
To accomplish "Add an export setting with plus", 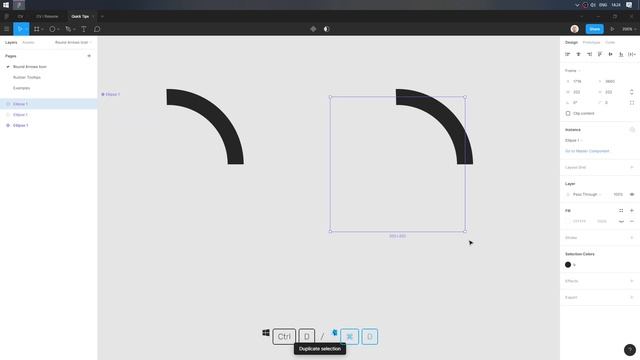I will (x=632, y=297).
